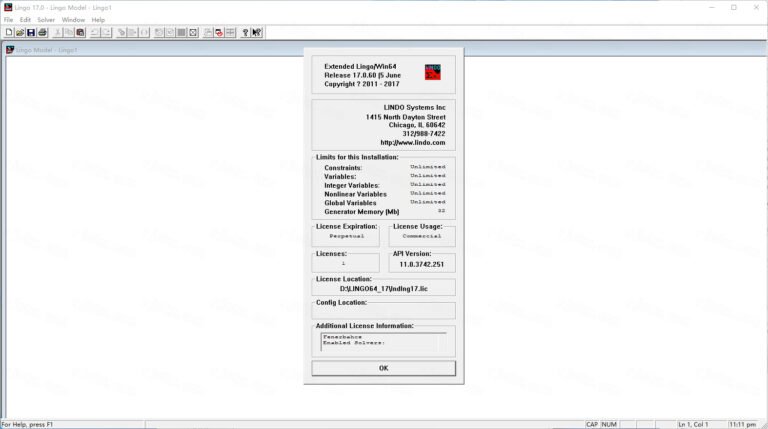
Task: Click the 'Extended Lingo/Win64' heading text
Action: (360, 67)
